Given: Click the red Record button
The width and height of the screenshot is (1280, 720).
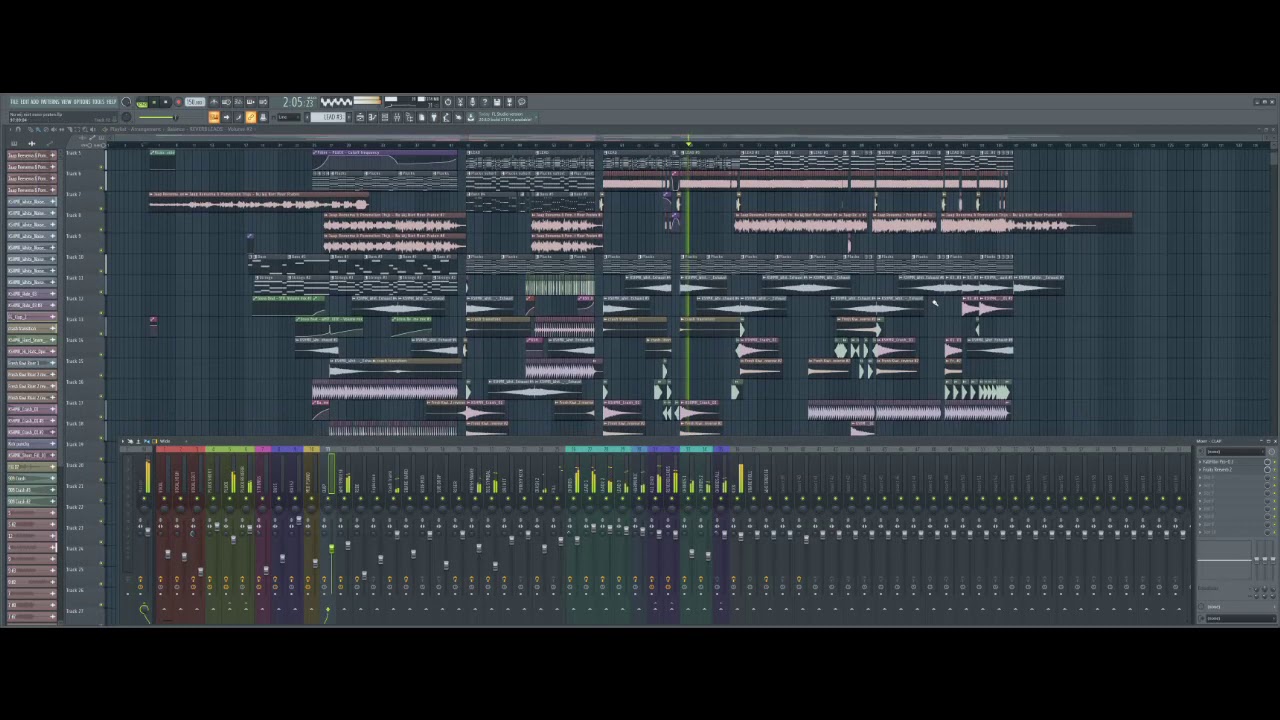Looking at the screenshot, I should pos(178,102).
